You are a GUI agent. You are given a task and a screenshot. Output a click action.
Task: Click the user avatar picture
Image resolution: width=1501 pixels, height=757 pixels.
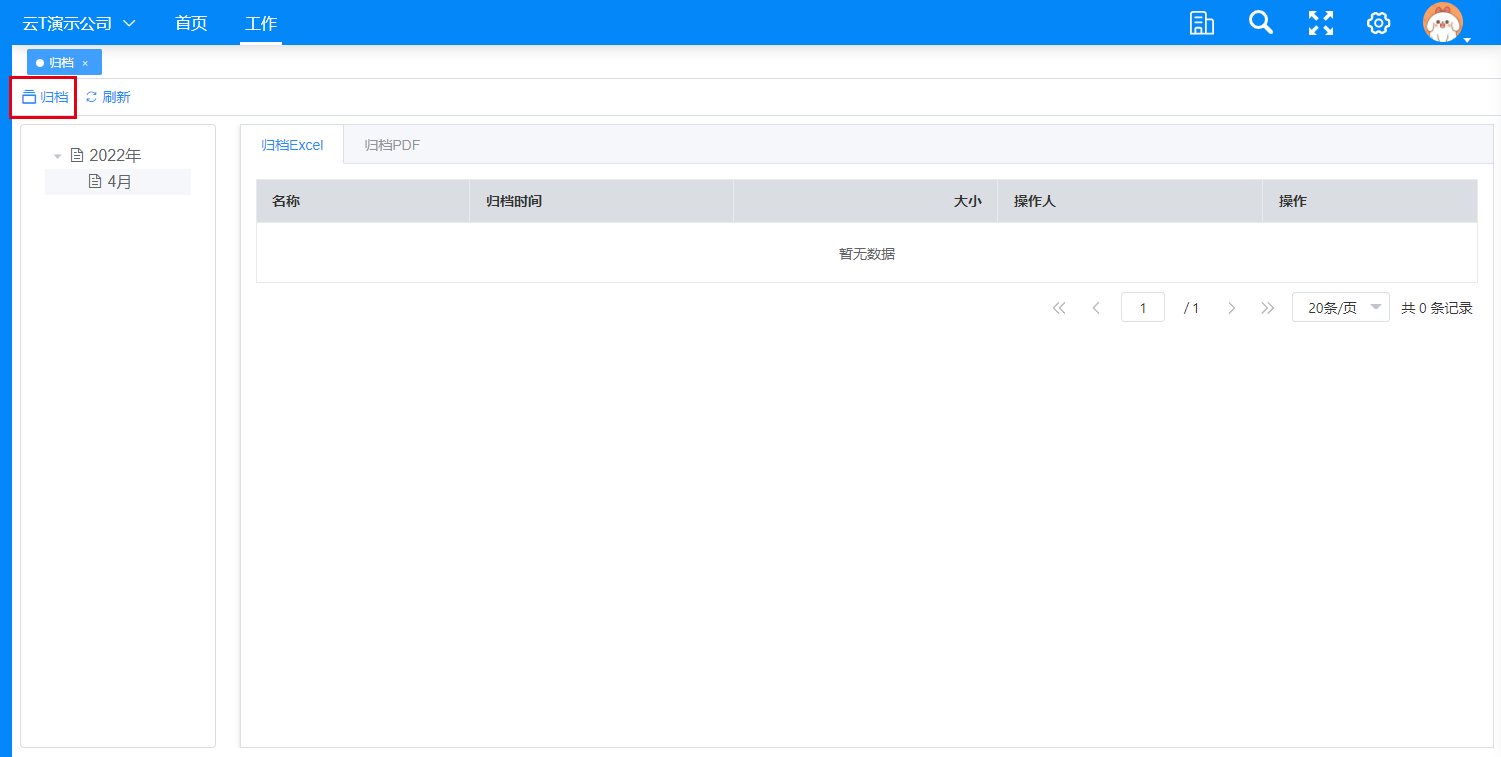pos(1442,23)
